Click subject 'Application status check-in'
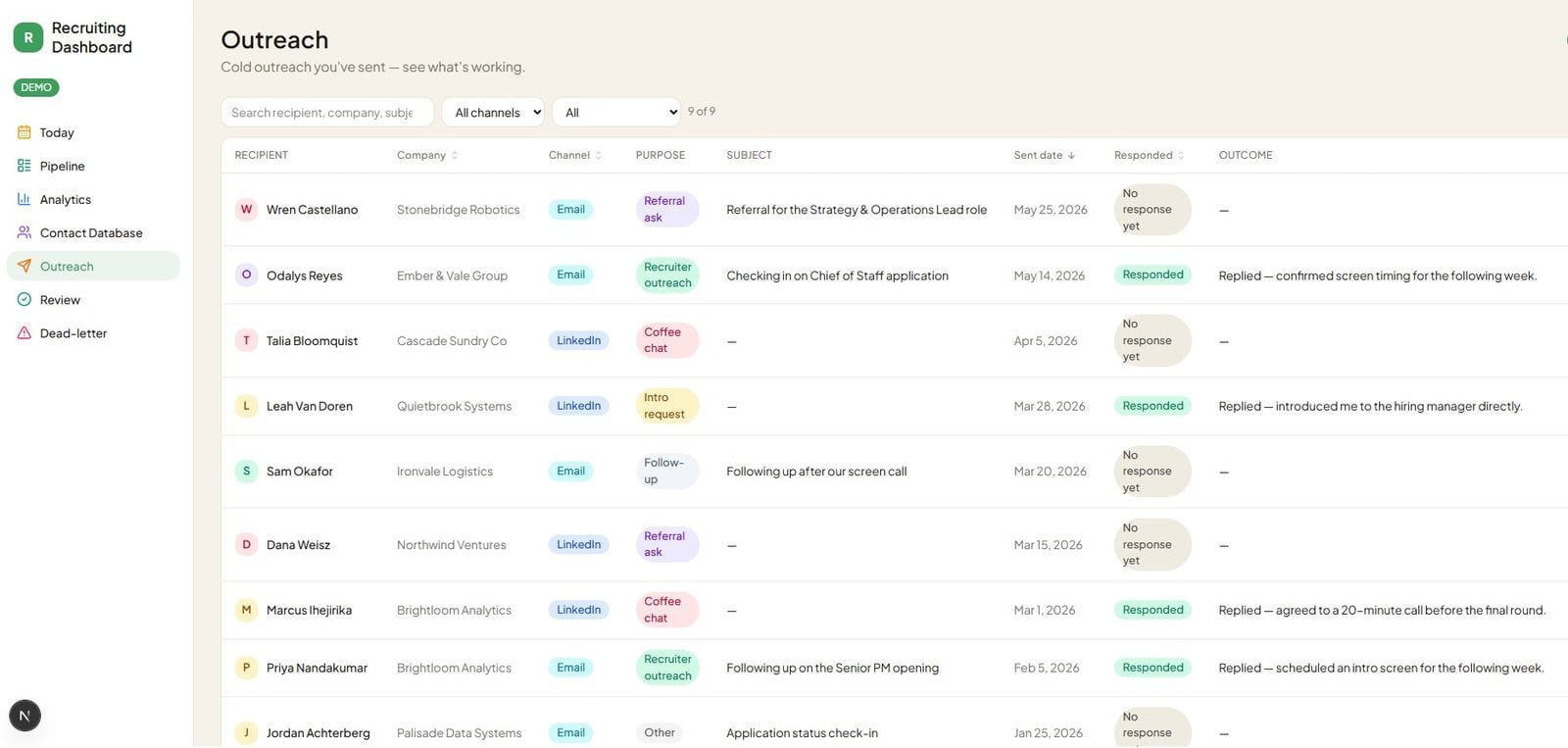 coord(802,733)
